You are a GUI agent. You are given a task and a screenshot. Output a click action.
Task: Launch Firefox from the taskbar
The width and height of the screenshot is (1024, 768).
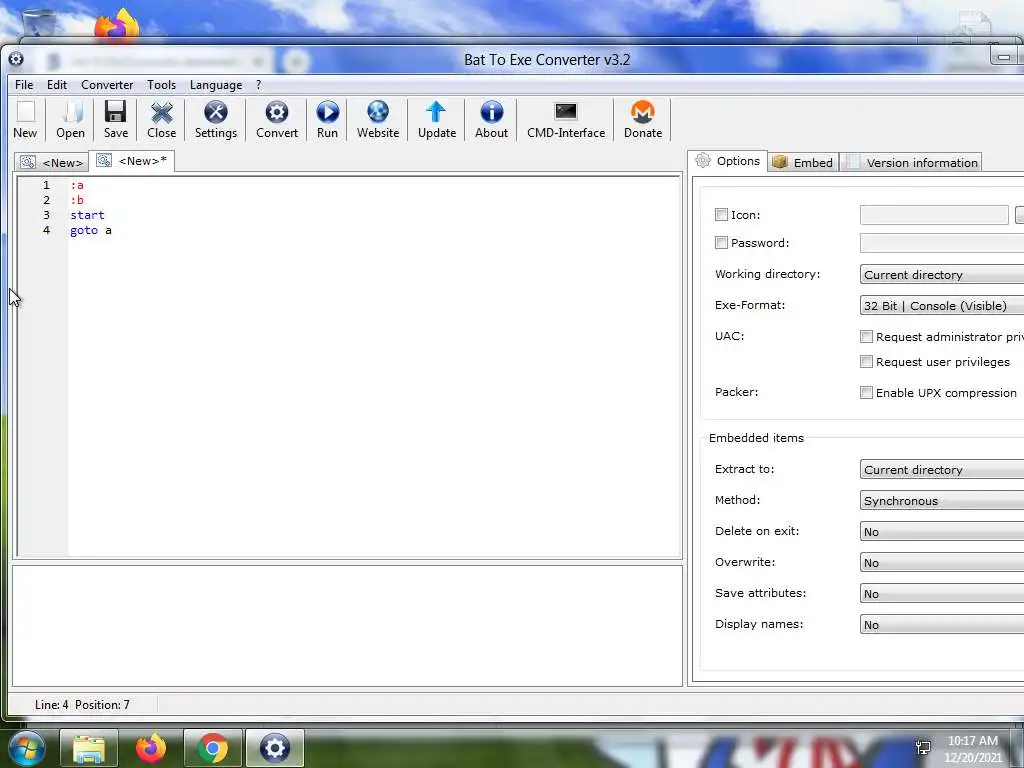(x=151, y=748)
